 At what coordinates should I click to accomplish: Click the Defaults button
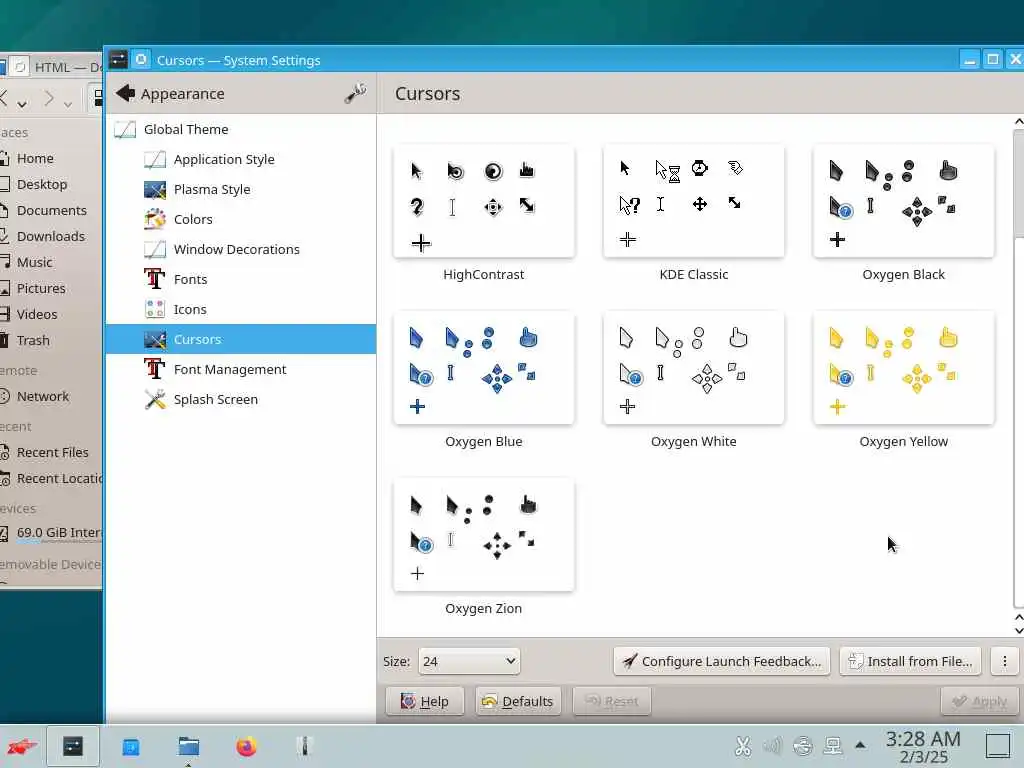point(518,701)
